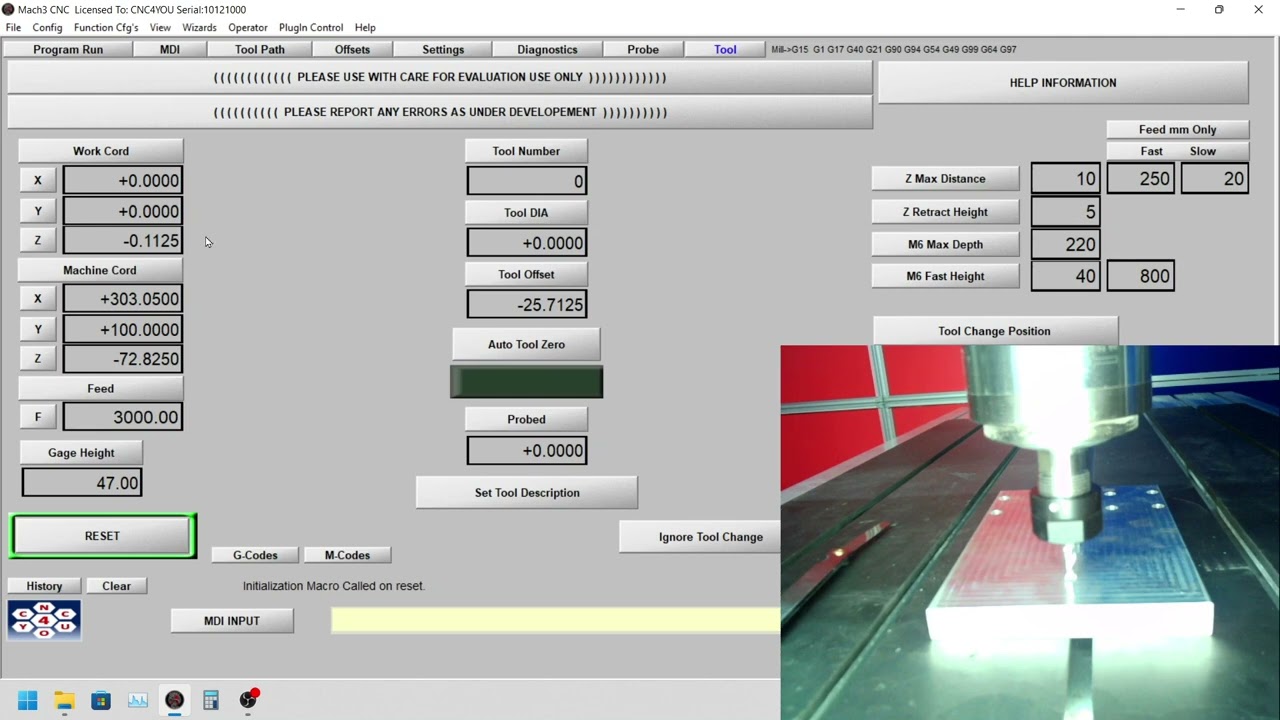Viewport: 1280px width, 720px height.
Task: Open the recording app taskbar icon
Action: [249, 699]
